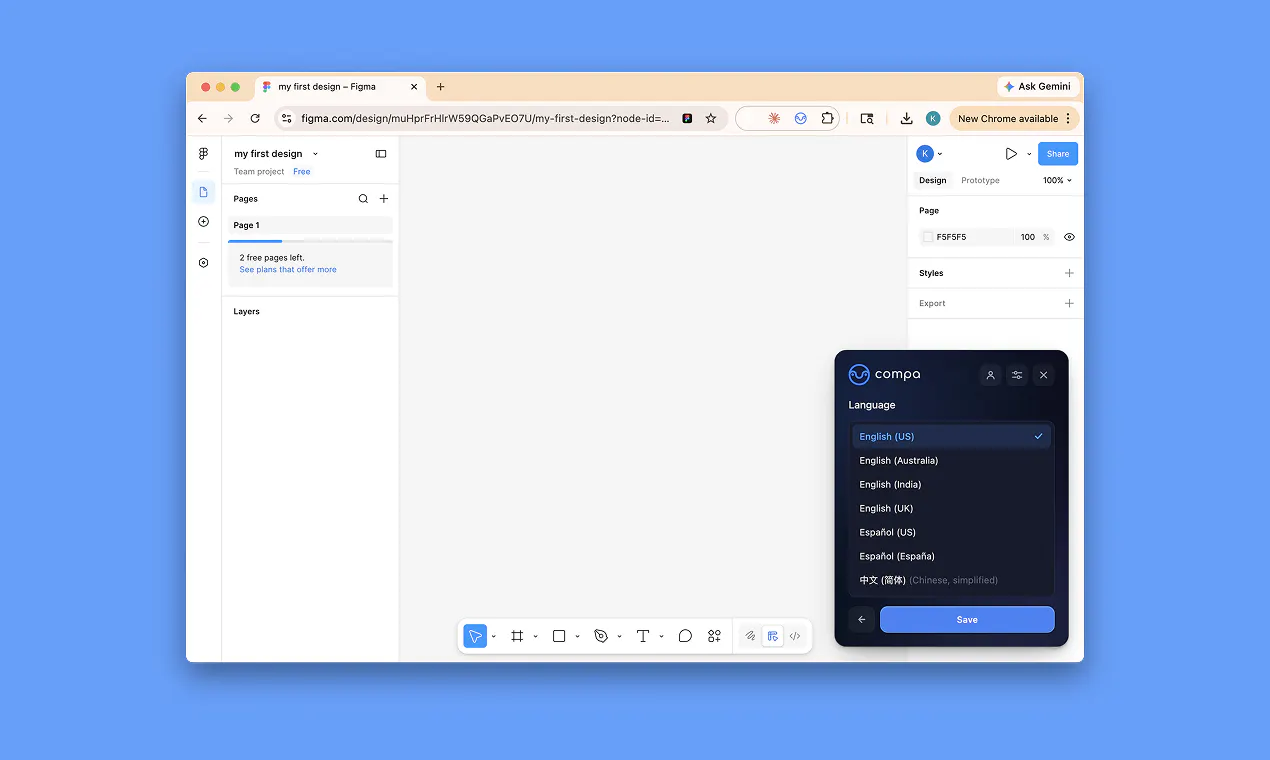Image resolution: width=1270 pixels, height=760 pixels.
Task: Expand the Present options chevron
Action: pos(1029,154)
